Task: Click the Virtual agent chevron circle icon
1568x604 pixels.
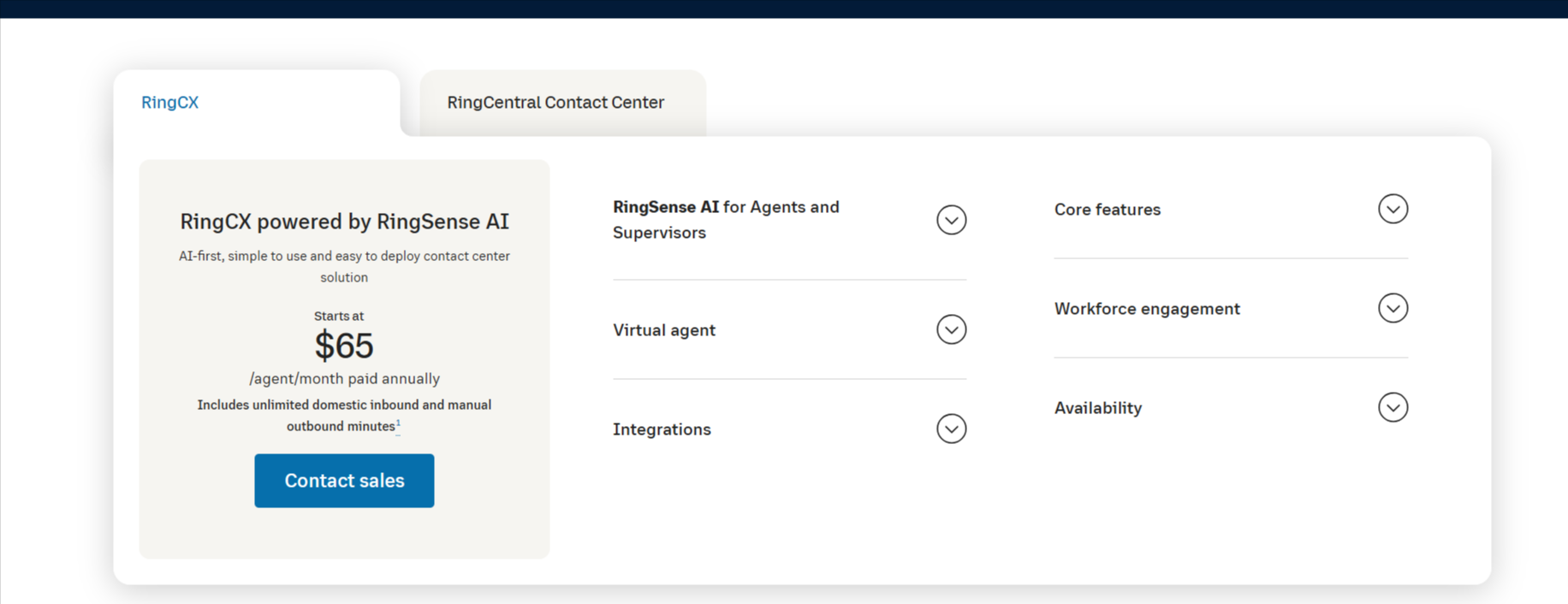Action: click(x=951, y=329)
